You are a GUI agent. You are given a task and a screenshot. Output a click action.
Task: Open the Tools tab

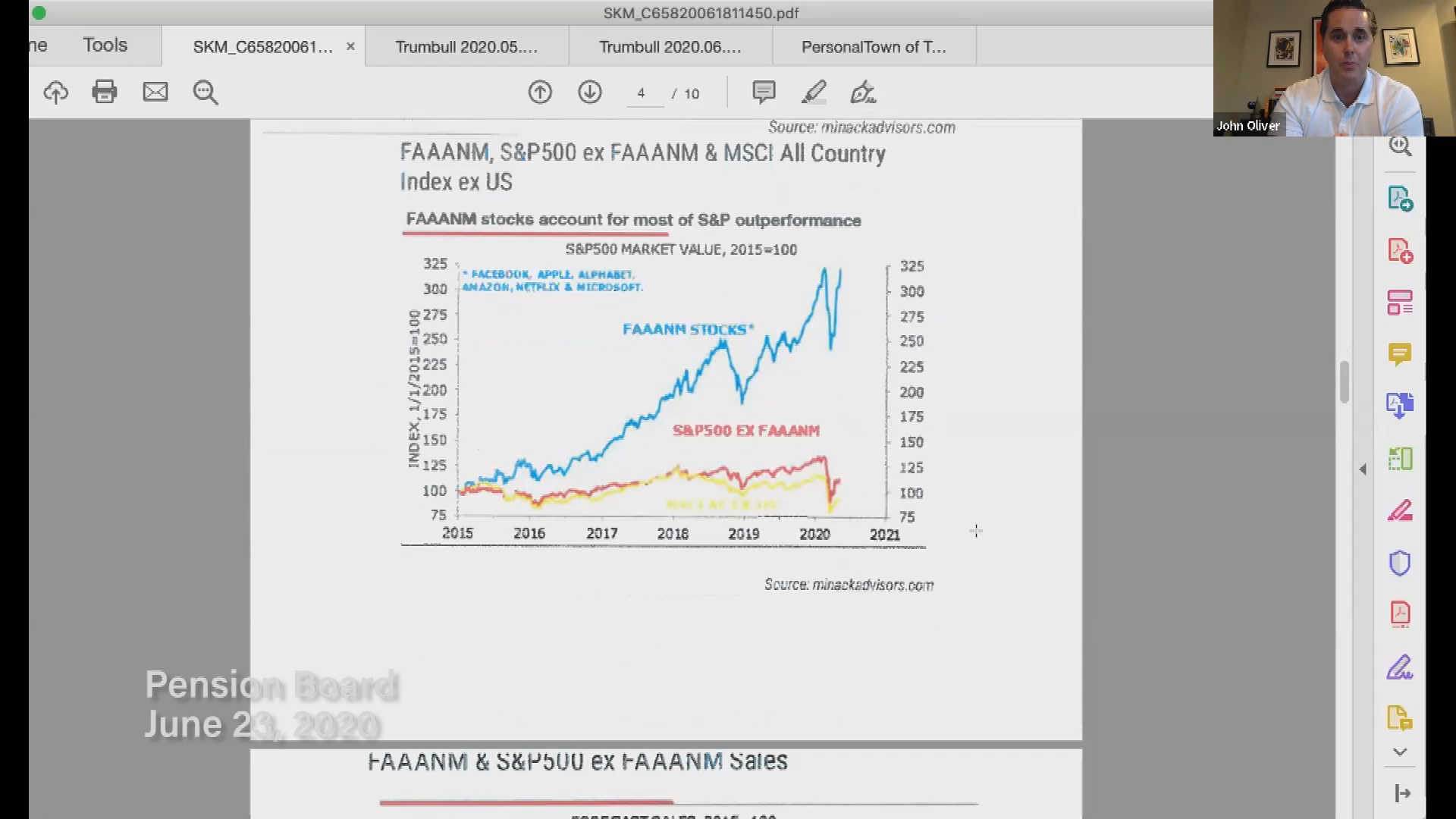pyautogui.click(x=105, y=45)
